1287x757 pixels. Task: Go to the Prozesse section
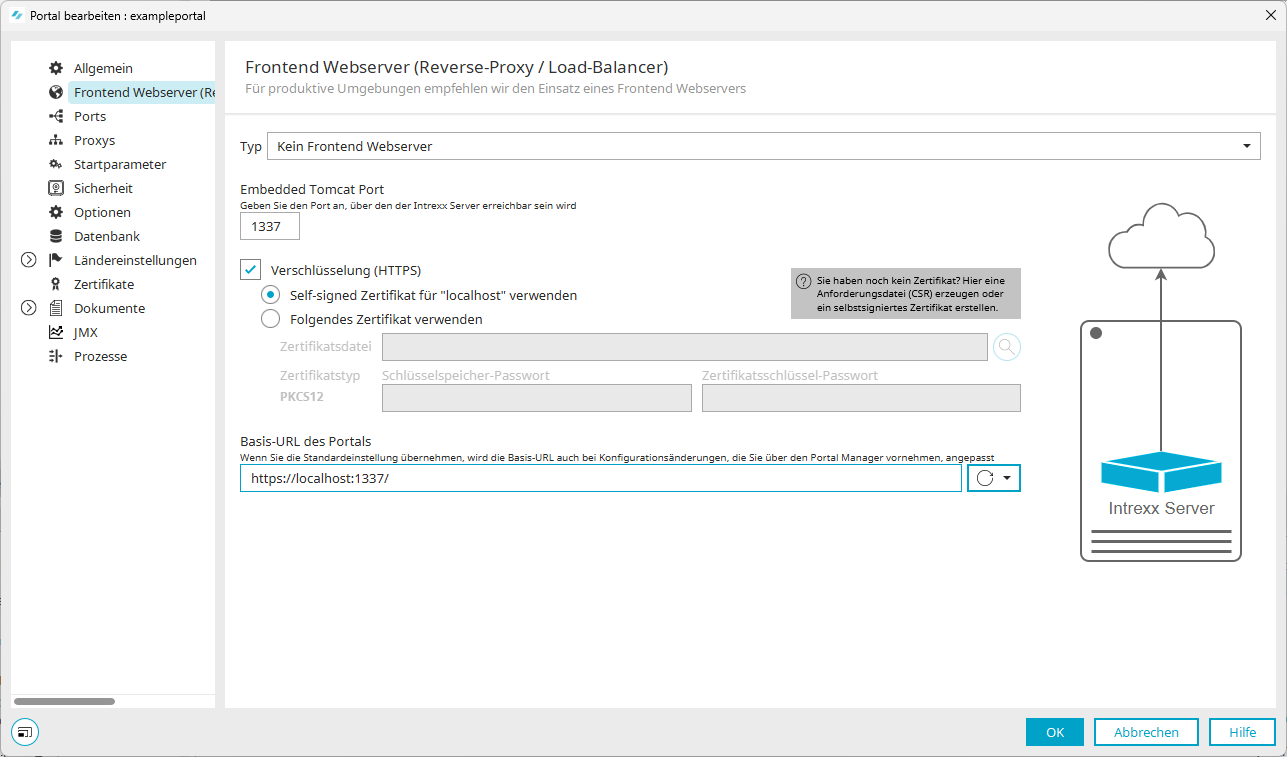pyautogui.click(x=100, y=356)
